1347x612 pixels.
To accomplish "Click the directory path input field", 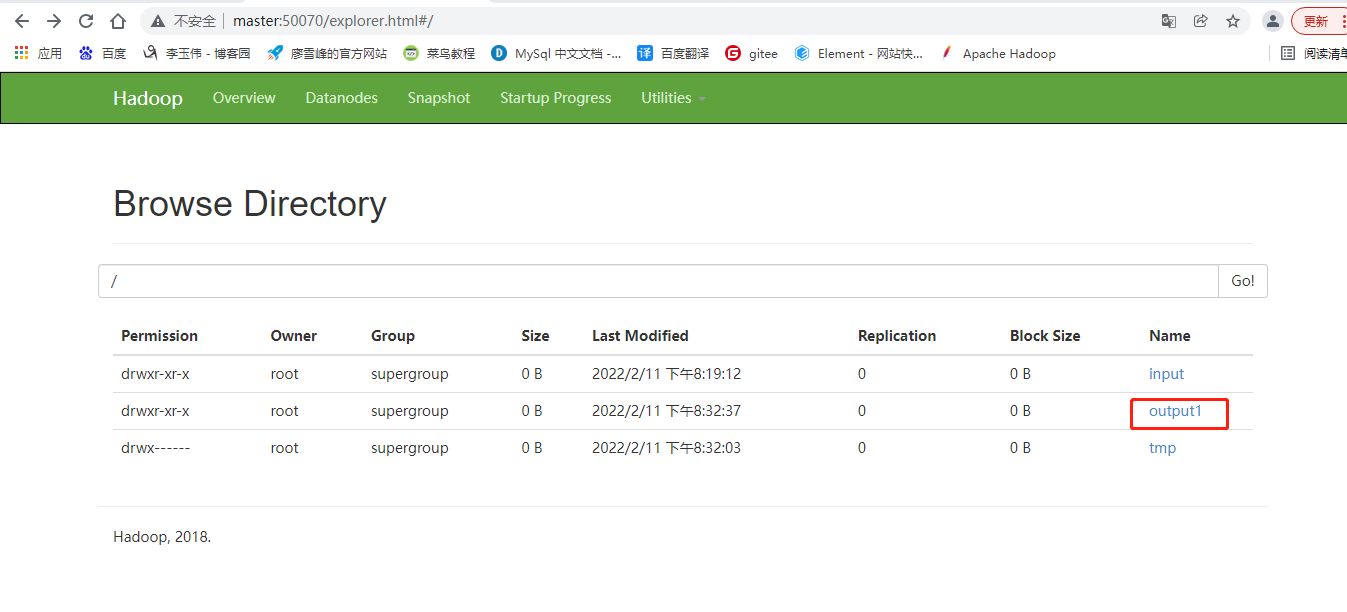I will (x=658, y=281).
